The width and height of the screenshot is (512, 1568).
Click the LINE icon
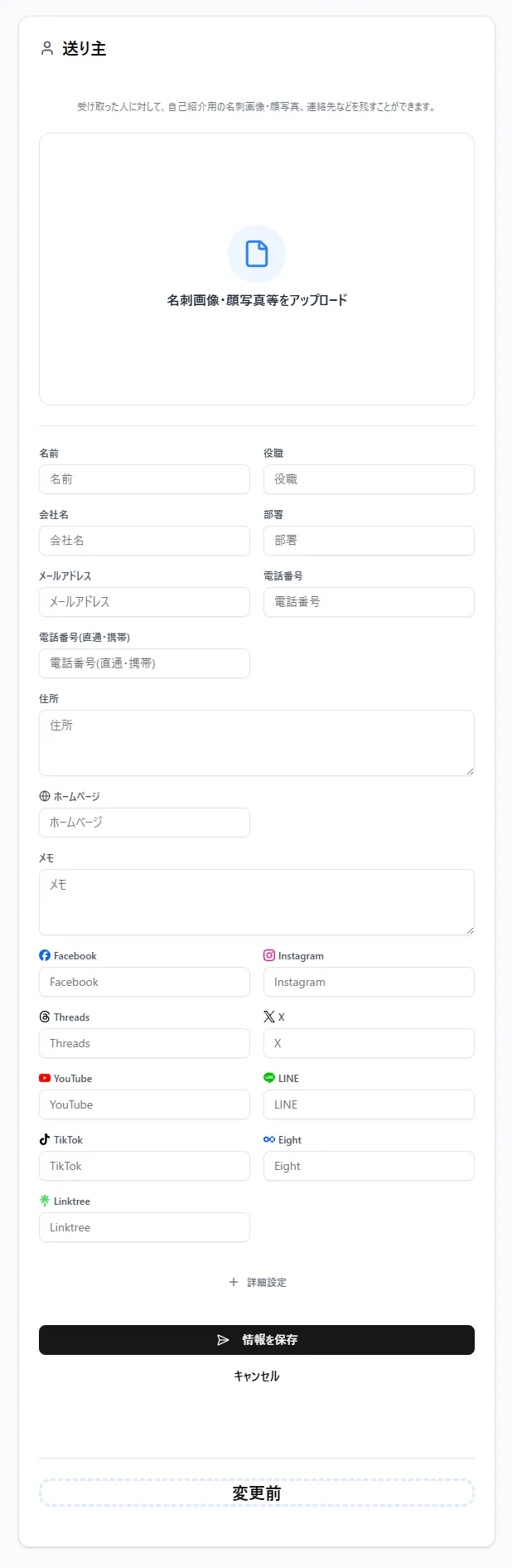269,1078
